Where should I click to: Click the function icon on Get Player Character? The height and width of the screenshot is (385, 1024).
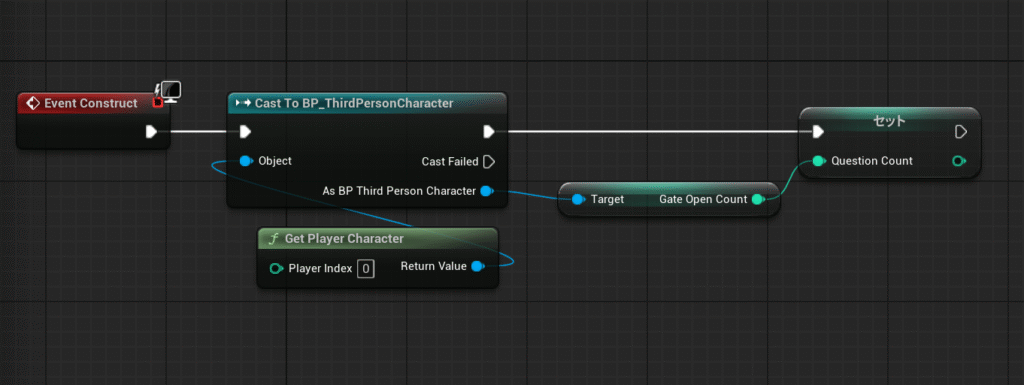coord(274,239)
